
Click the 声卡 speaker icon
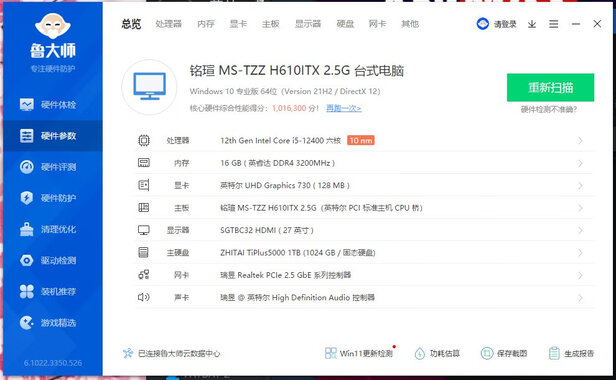pyautogui.click(x=144, y=297)
